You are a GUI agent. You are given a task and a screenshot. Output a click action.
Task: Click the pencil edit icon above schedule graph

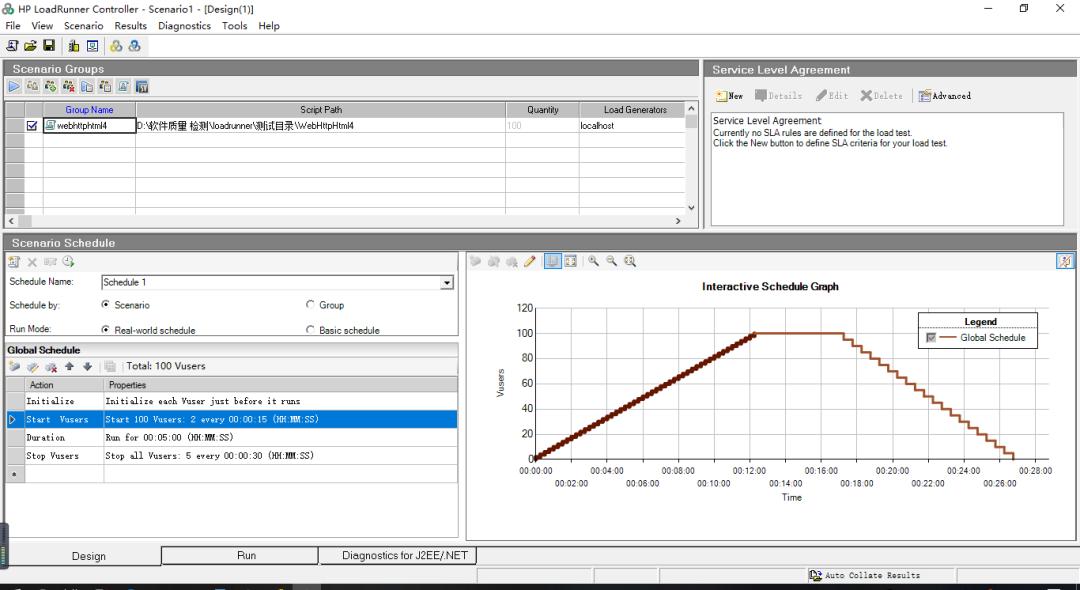530,261
